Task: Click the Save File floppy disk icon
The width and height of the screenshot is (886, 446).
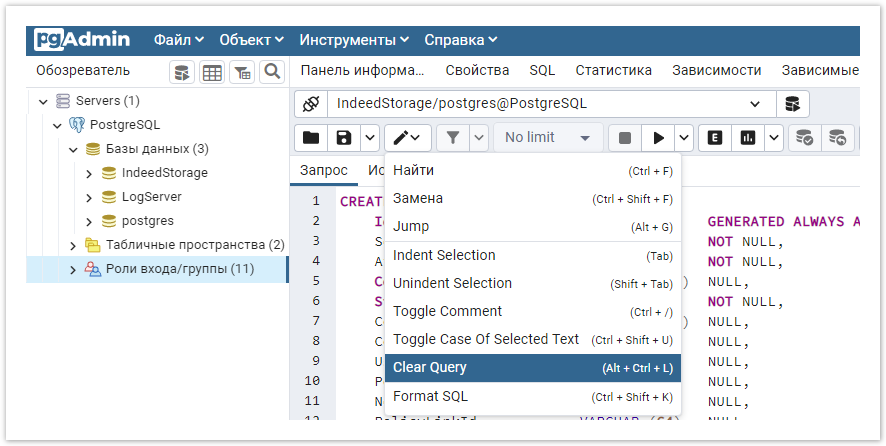Action: coord(343,137)
